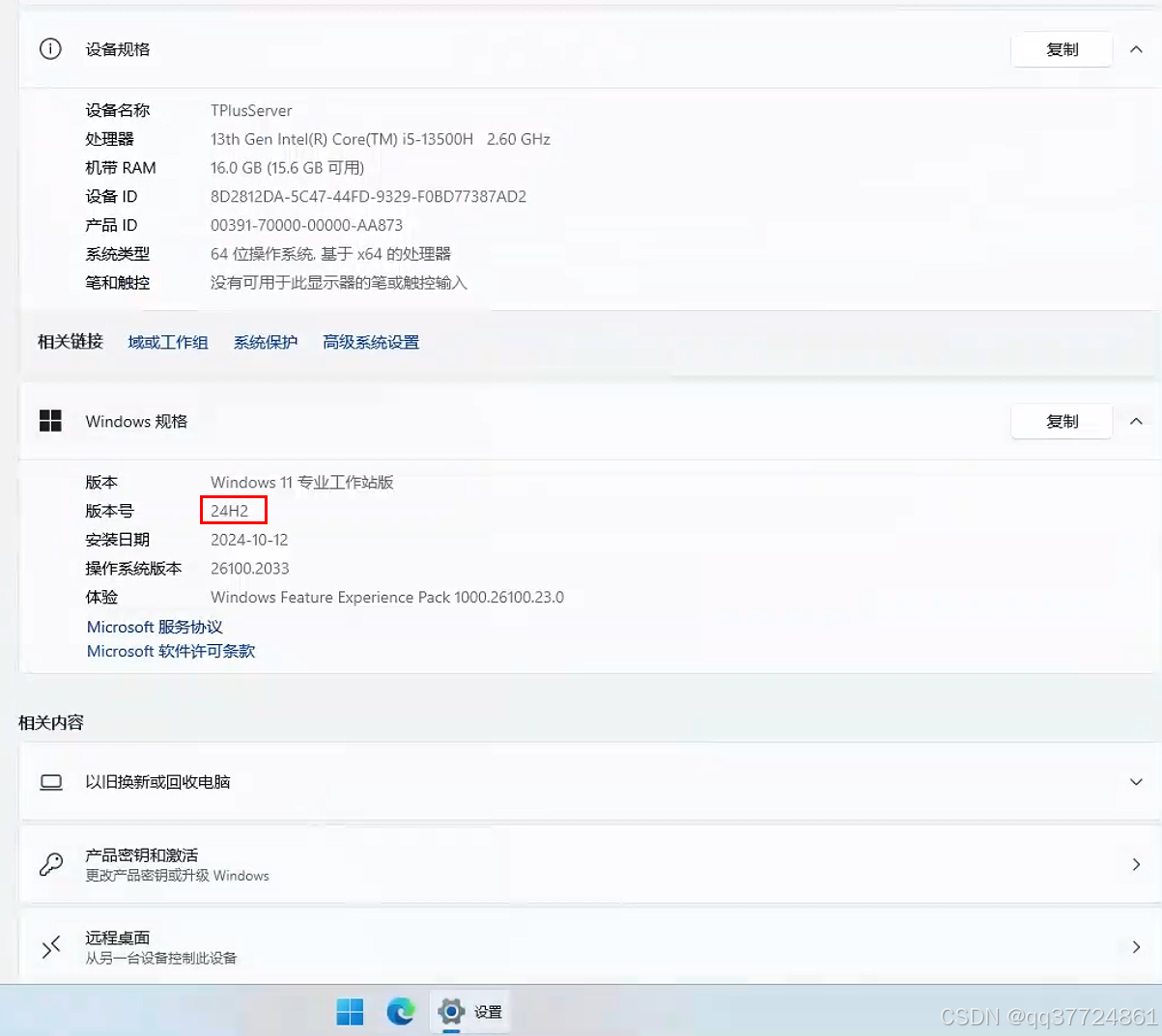Click the Windows logo beside Windows 规格
This screenshot has height=1036, width=1162.
[50, 421]
